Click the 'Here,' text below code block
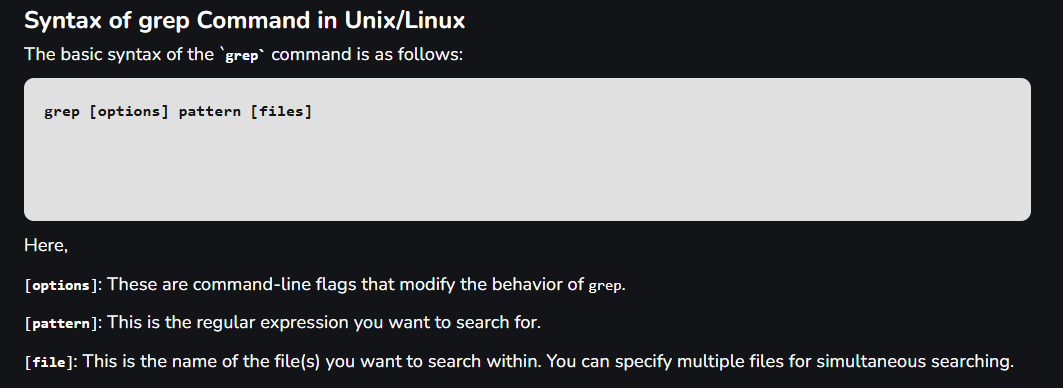The width and height of the screenshot is (1063, 388). [x=46, y=246]
